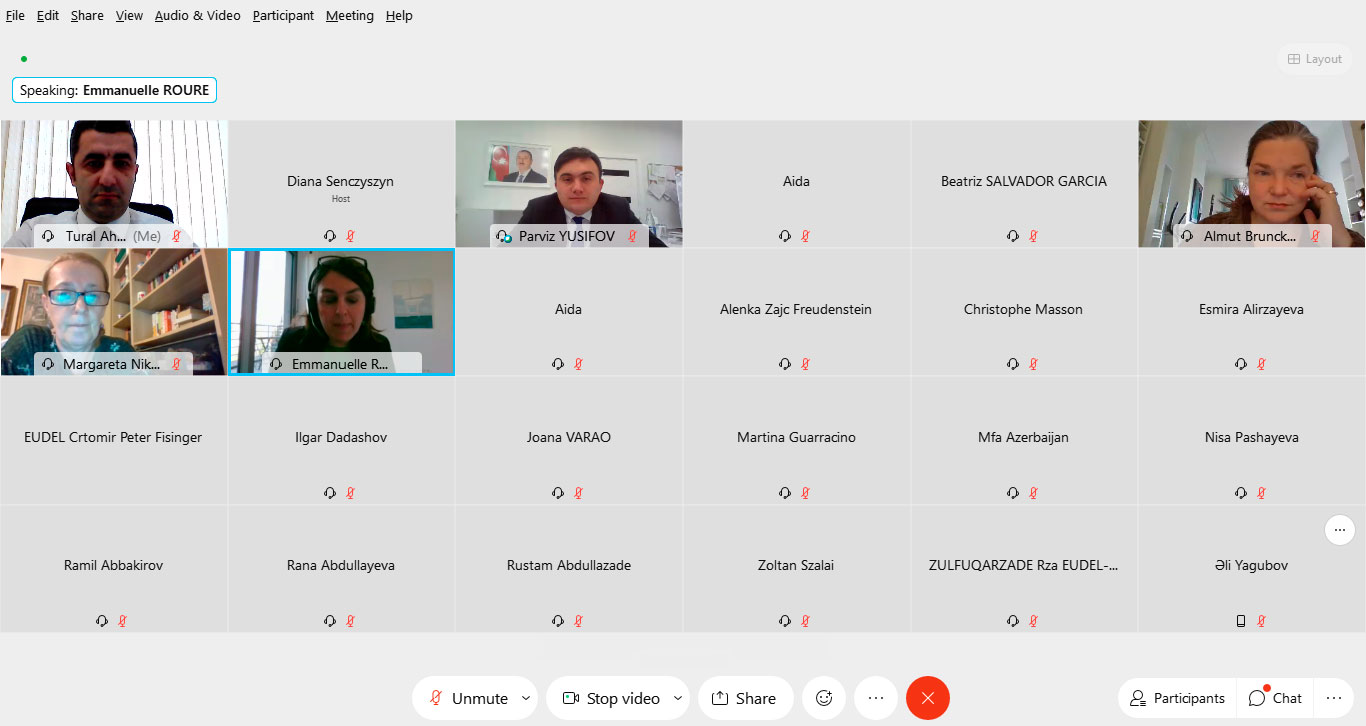
Task: Open the Edit menu
Action: pyautogui.click(x=47, y=16)
